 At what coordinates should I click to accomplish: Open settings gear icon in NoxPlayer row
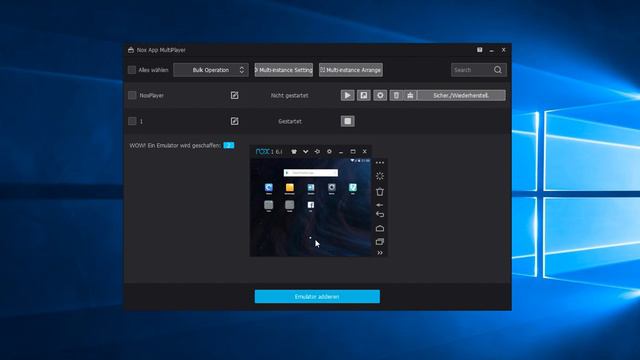[380, 95]
